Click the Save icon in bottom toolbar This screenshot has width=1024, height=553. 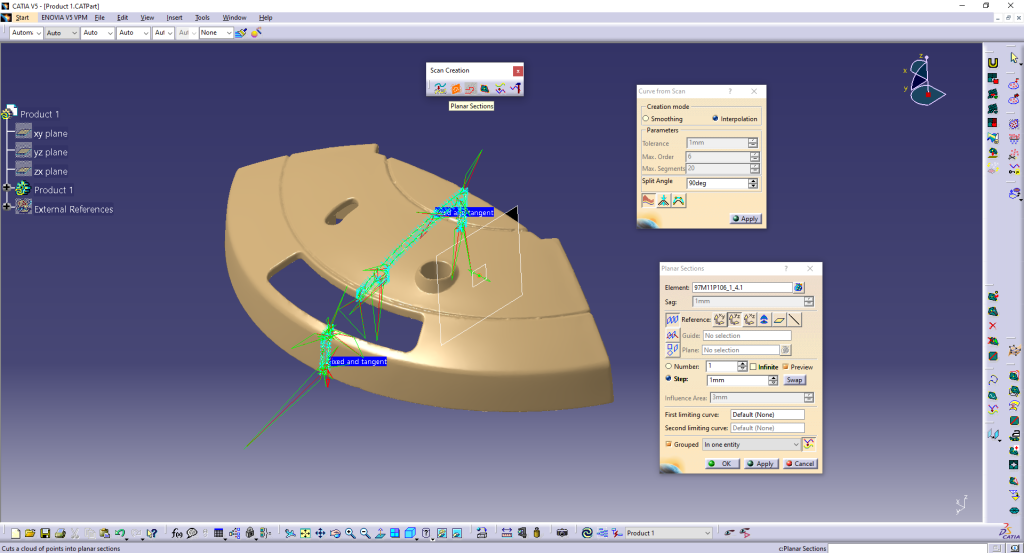45,533
